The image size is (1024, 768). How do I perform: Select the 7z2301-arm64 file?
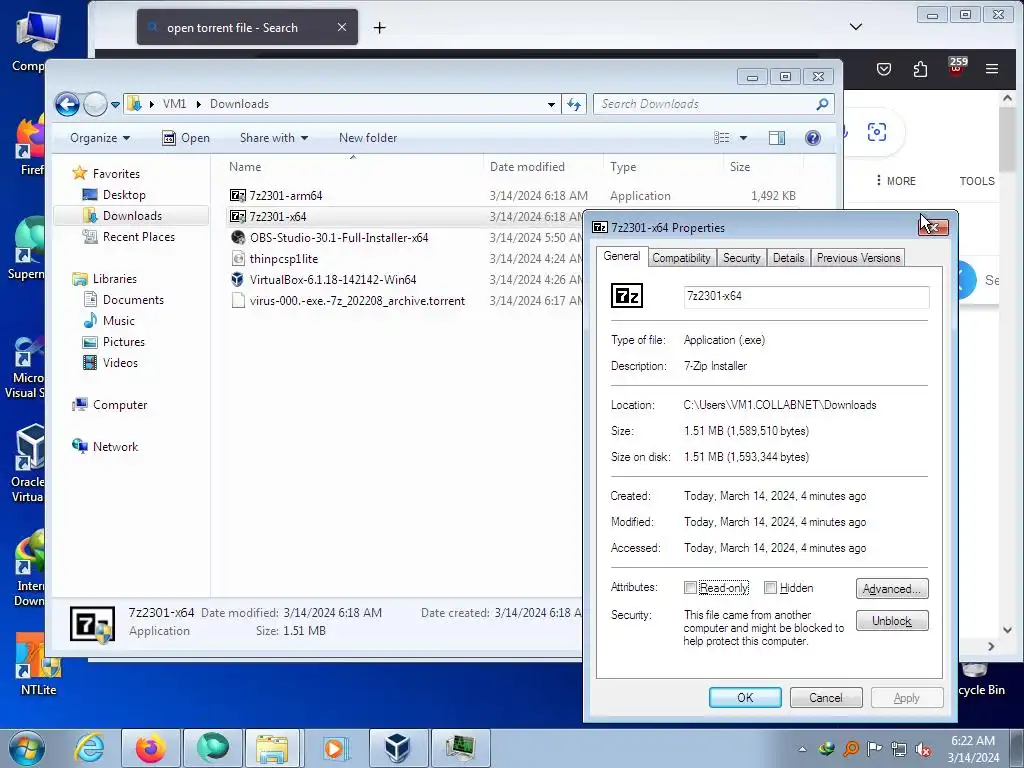pos(286,196)
